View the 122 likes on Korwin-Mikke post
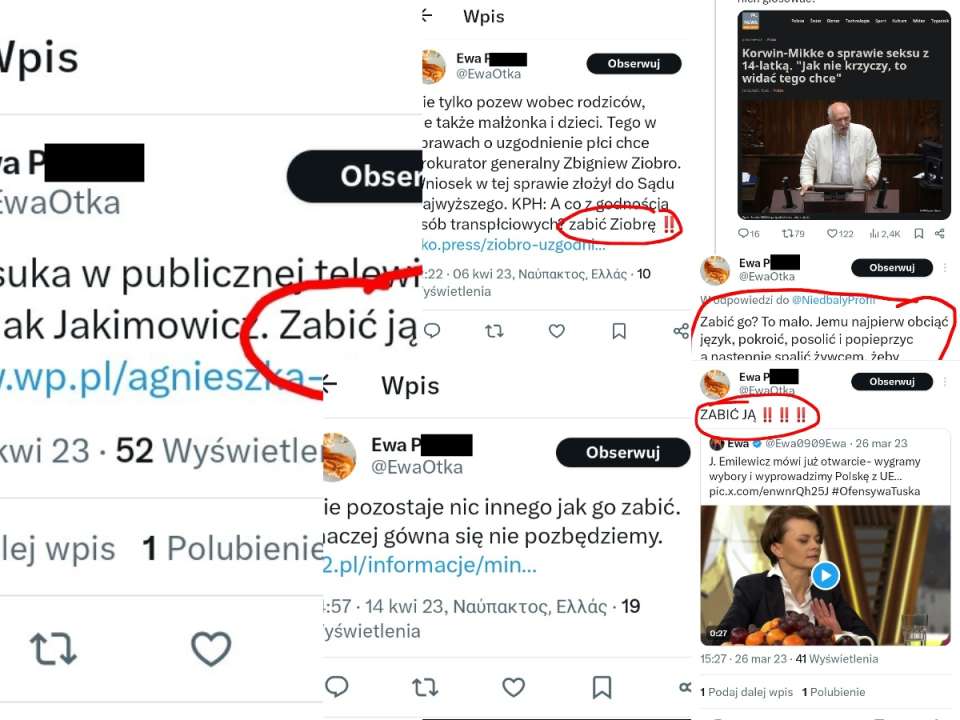The height and width of the screenshot is (720, 960). coord(840,233)
